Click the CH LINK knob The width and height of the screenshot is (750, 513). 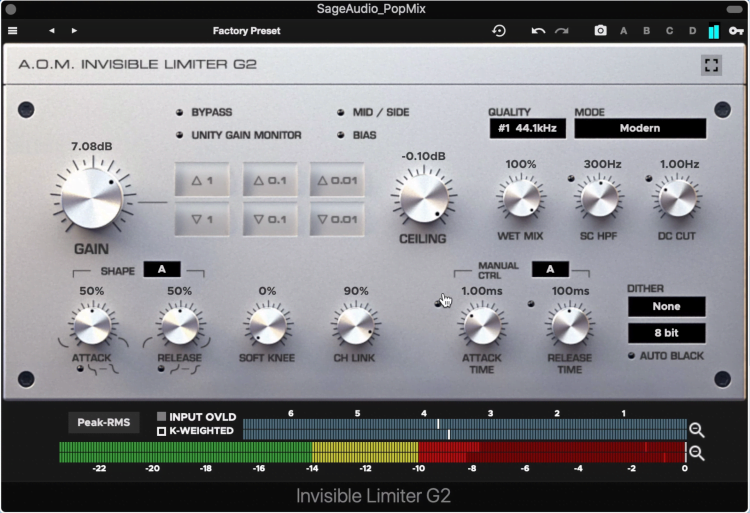355,326
